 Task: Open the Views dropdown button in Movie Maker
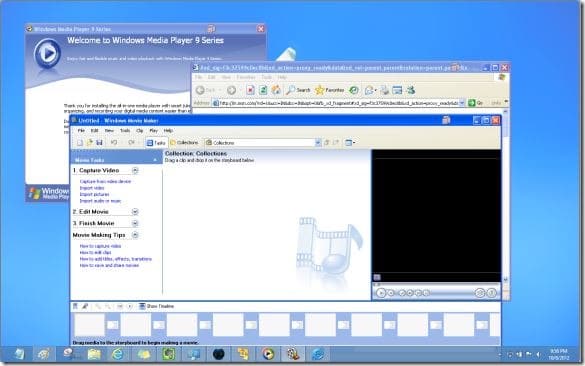(350, 143)
